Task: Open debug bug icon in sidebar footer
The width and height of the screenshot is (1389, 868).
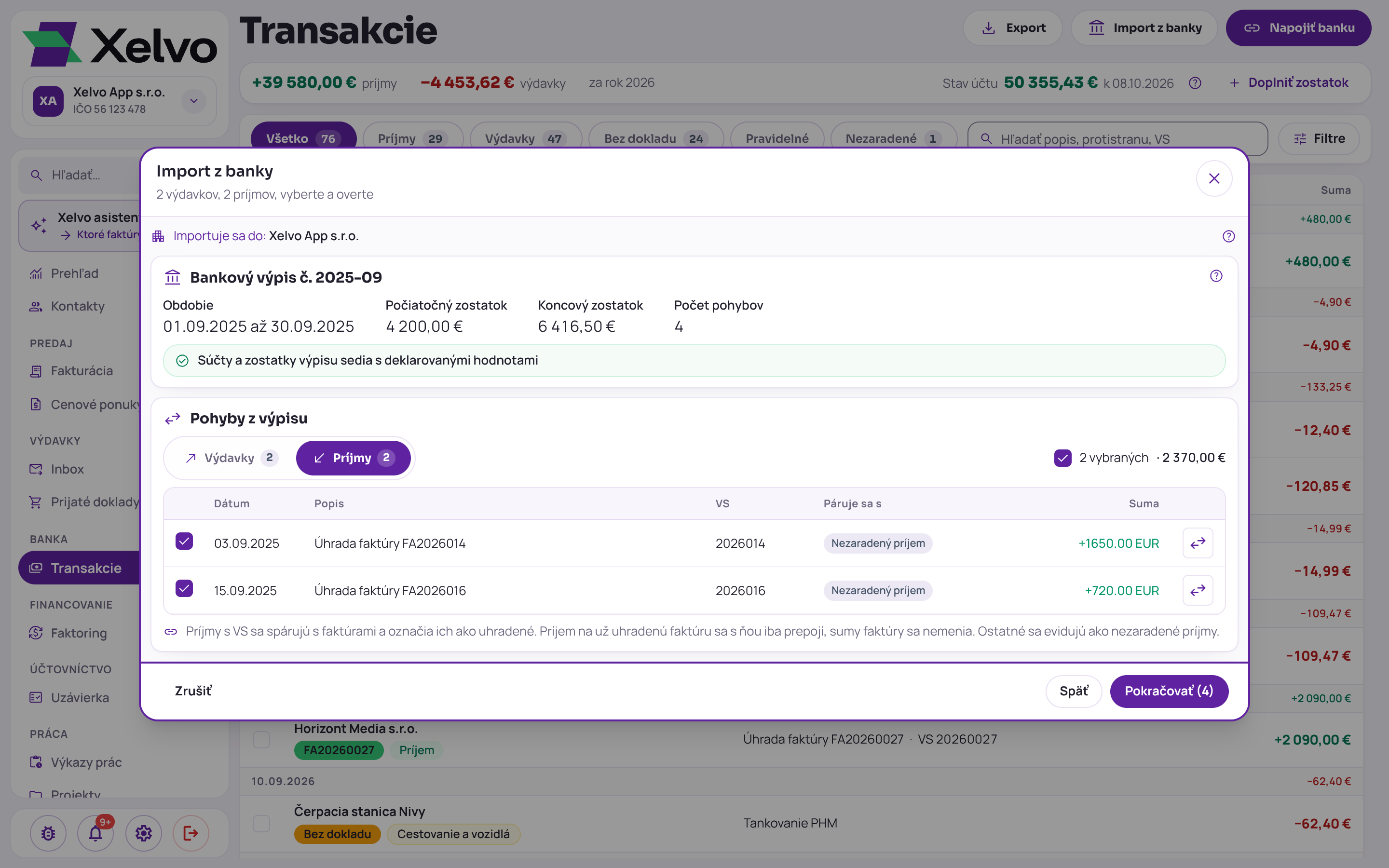Action: pos(48,833)
